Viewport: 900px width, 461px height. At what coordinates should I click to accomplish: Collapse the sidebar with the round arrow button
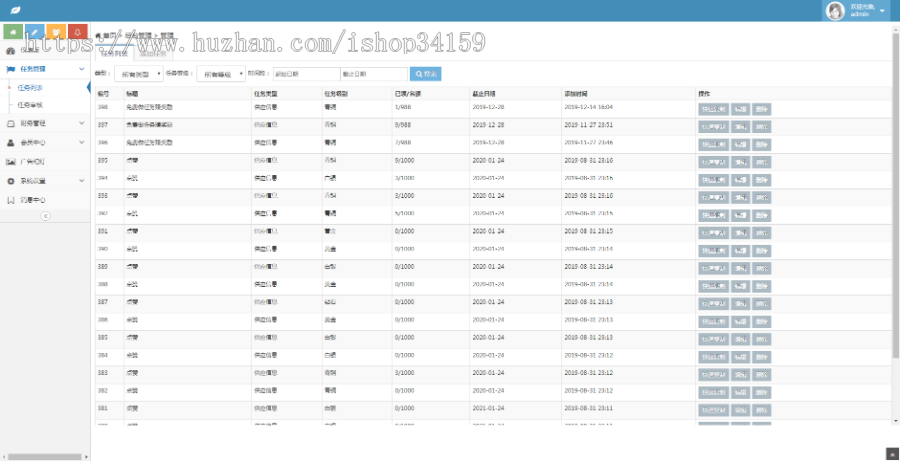45,216
